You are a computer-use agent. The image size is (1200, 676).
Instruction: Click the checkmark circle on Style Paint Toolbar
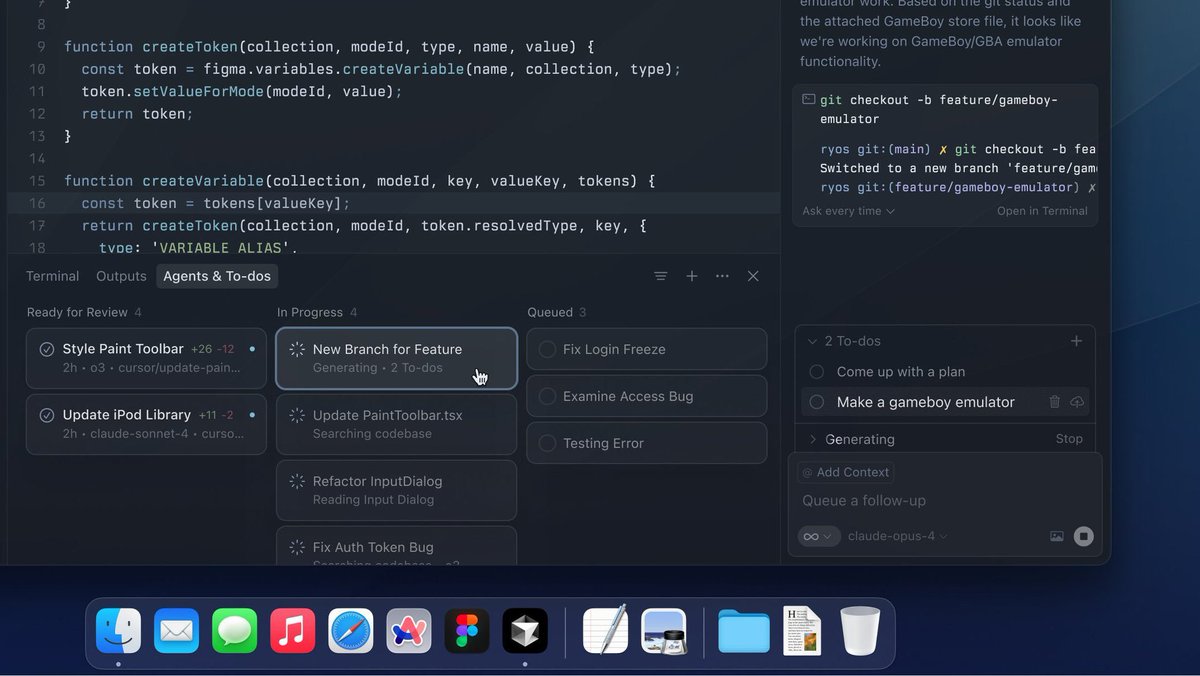[x=47, y=349]
